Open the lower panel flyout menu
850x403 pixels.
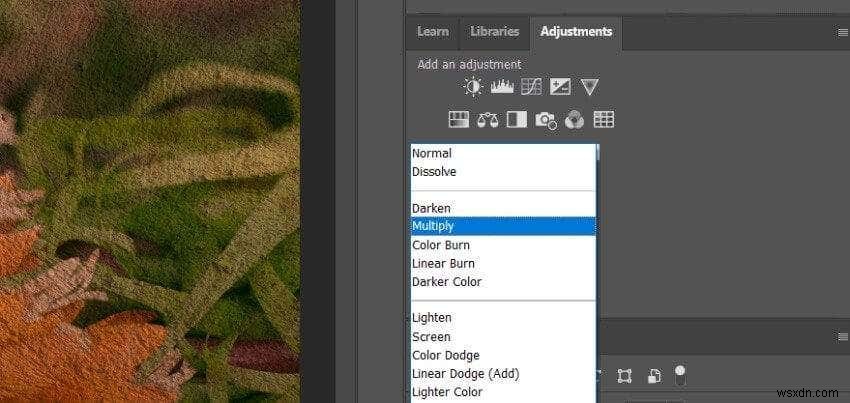click(842, 337)
